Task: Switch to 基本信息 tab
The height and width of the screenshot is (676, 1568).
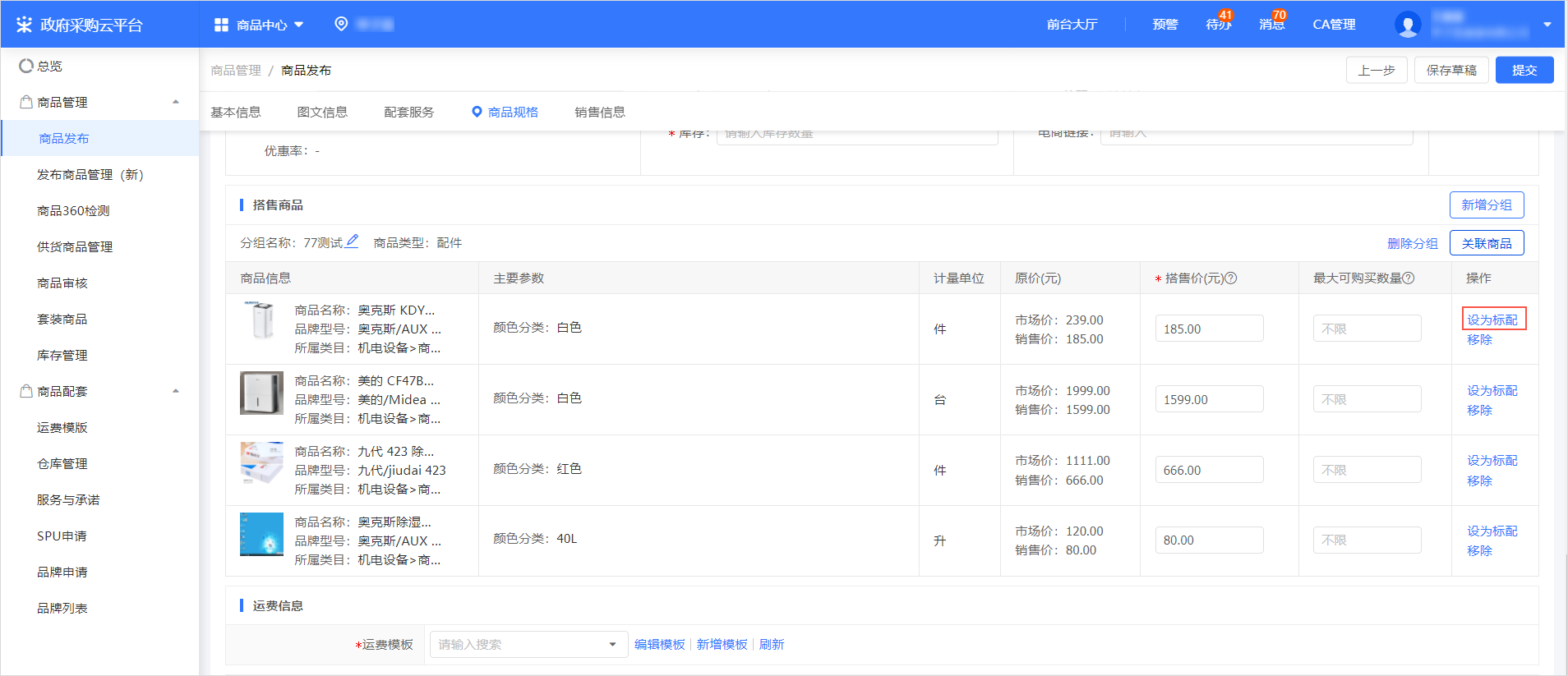Action: [x=236, y=113]
